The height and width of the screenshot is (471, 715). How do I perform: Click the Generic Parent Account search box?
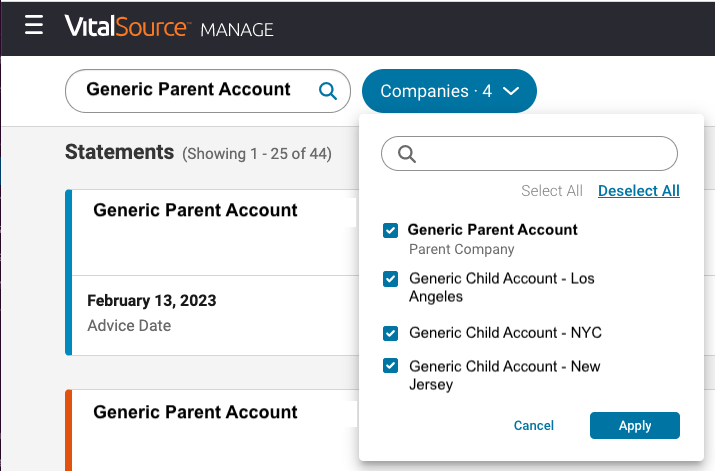tap(189, 90)
